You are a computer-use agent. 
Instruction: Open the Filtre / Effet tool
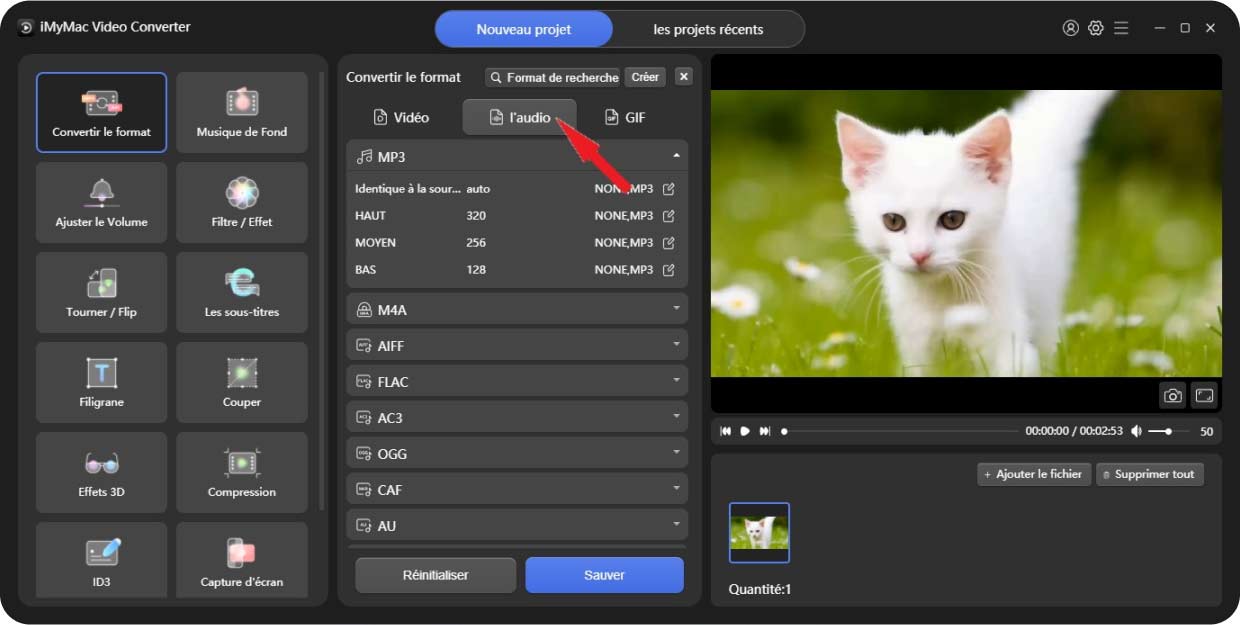click(242, 202)
